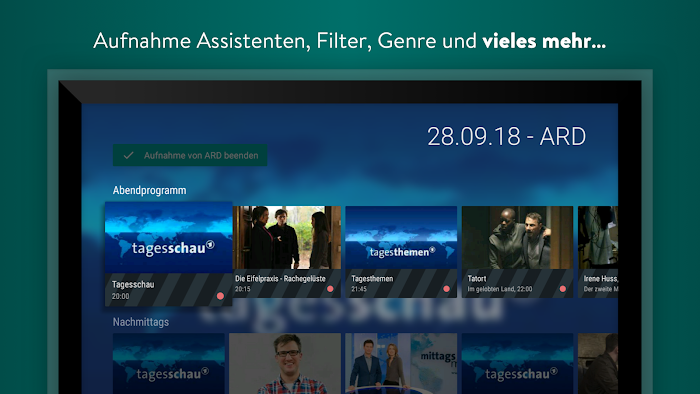Click the checkmark icon beside Aufnahme von ARD beenden
This screenshot has height=394, width=700.
pyautogui.click(x=129, y=155)
